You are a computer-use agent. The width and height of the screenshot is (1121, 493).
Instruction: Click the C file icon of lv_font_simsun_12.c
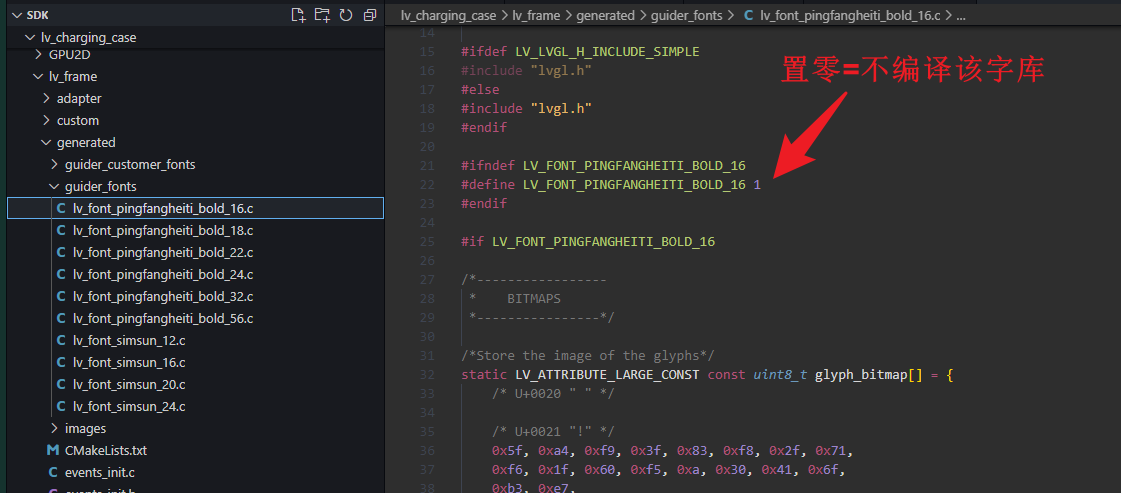coord(61,341)
